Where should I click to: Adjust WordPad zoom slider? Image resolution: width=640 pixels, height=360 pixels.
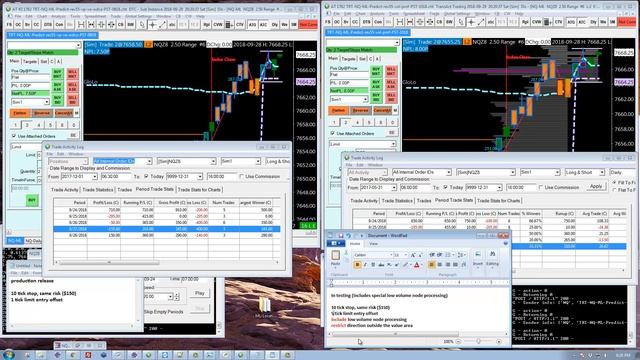point(478,342)
